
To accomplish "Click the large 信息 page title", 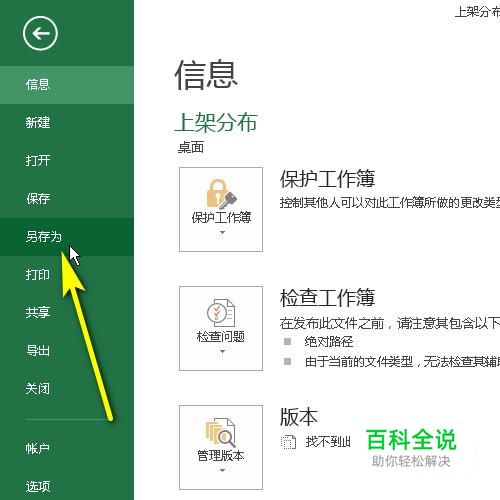I will click(206, 75).
